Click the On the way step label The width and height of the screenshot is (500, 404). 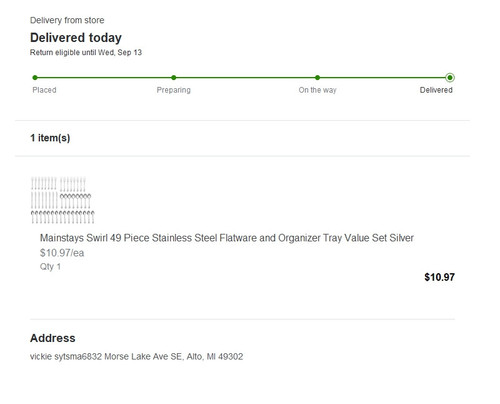(317, 90)
